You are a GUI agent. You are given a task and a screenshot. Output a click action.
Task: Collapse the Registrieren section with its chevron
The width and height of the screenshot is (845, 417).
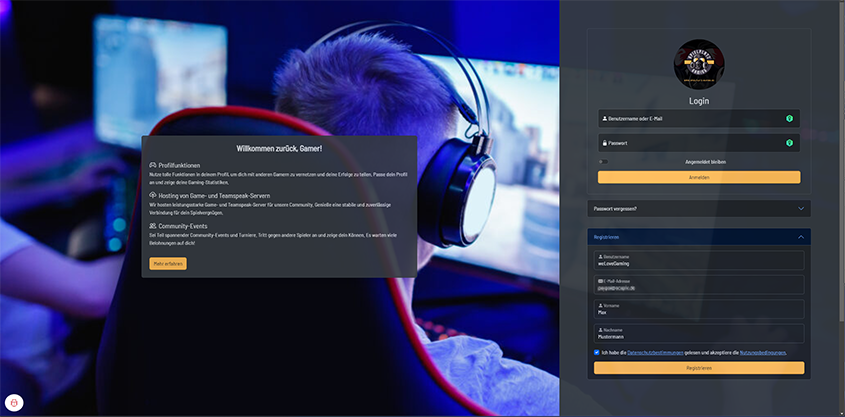[801, 237]
